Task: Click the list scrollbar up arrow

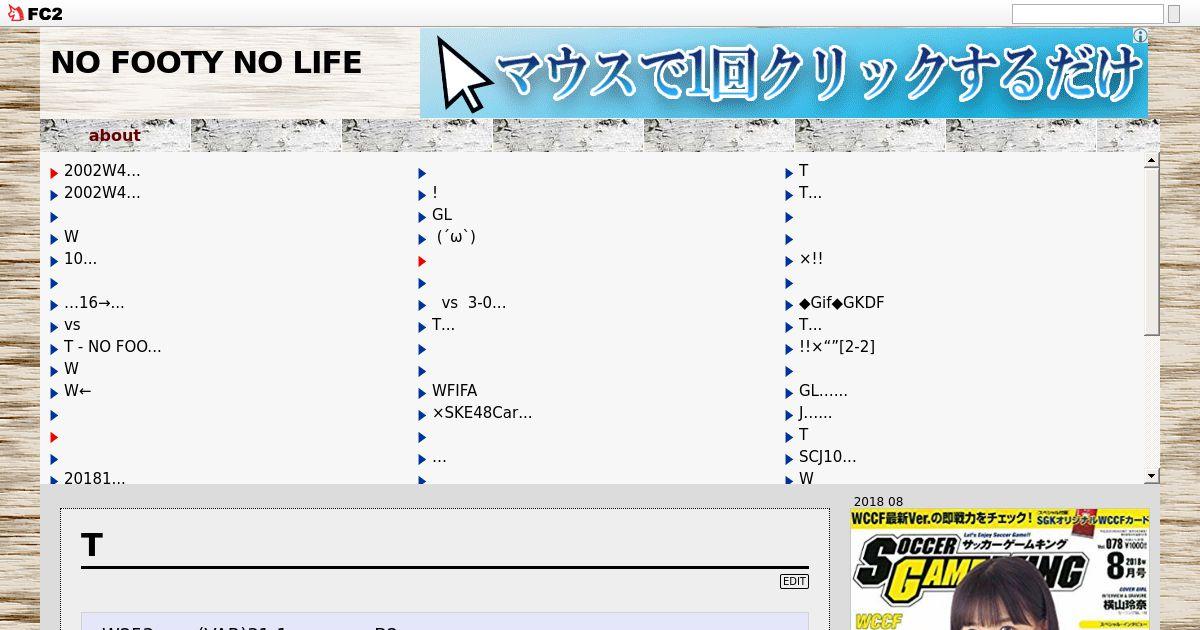Action: click(1151, 159)
